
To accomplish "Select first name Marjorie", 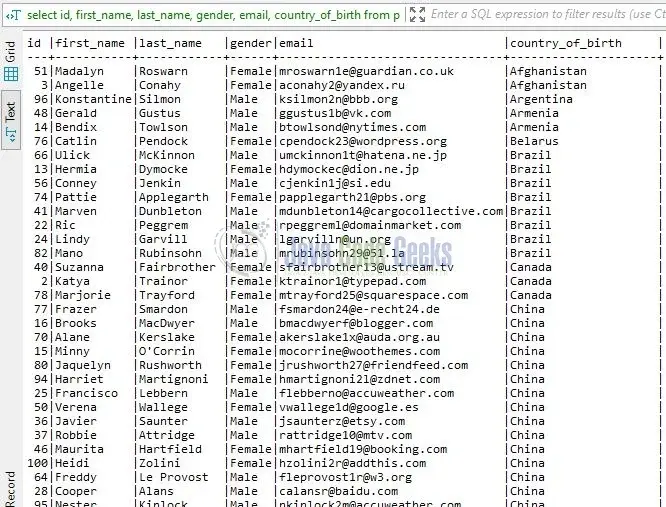I will click(83, 296).
